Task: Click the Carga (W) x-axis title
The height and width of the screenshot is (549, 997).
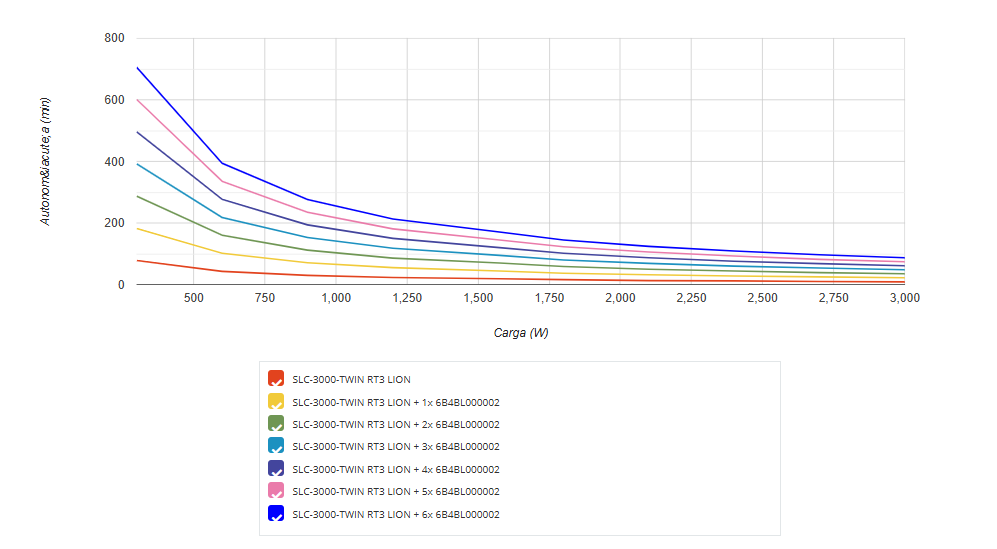Action: point(520,333)
